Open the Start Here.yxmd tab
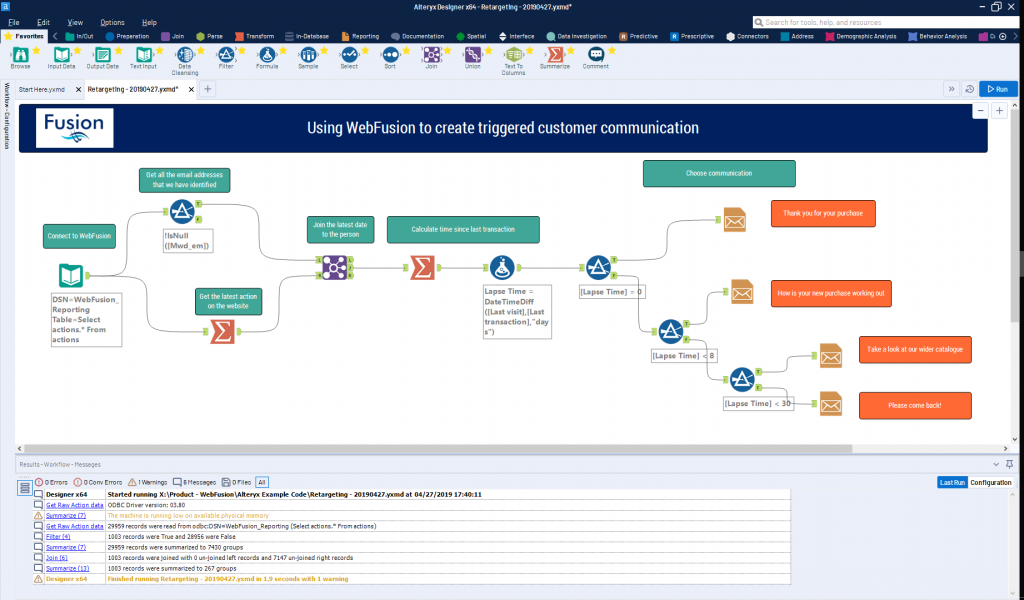The width and height of the screenshot is (1024, 600). point(42,89)
